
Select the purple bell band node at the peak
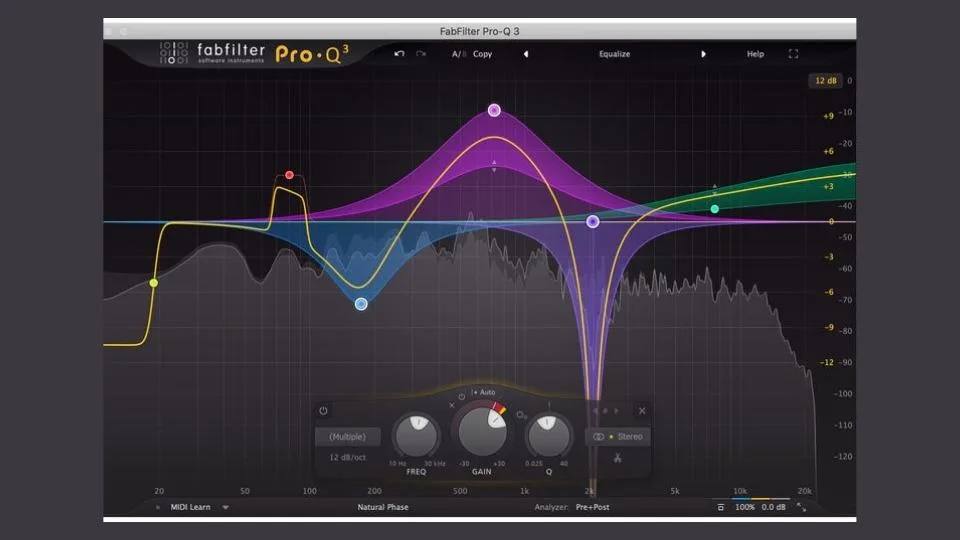click(x=494, y=110)
